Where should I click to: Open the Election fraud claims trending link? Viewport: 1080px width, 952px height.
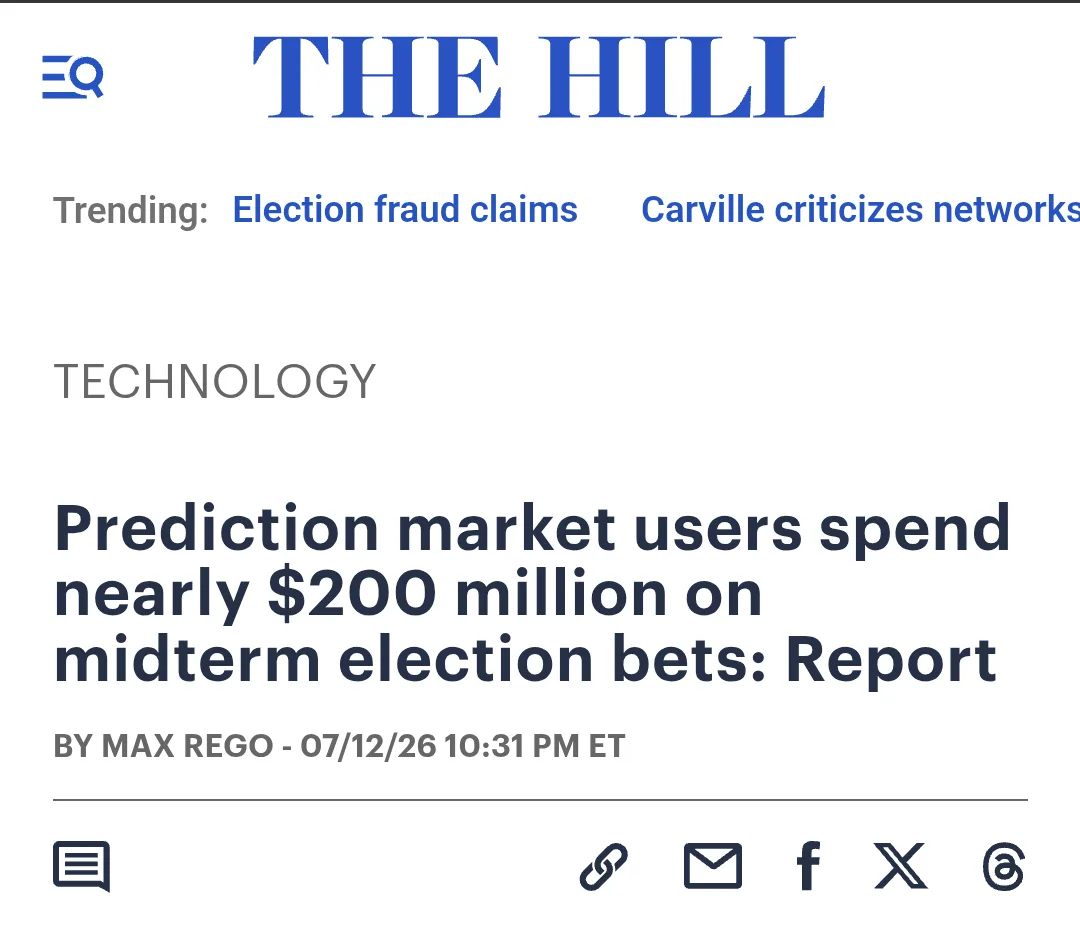pos(405,209)
